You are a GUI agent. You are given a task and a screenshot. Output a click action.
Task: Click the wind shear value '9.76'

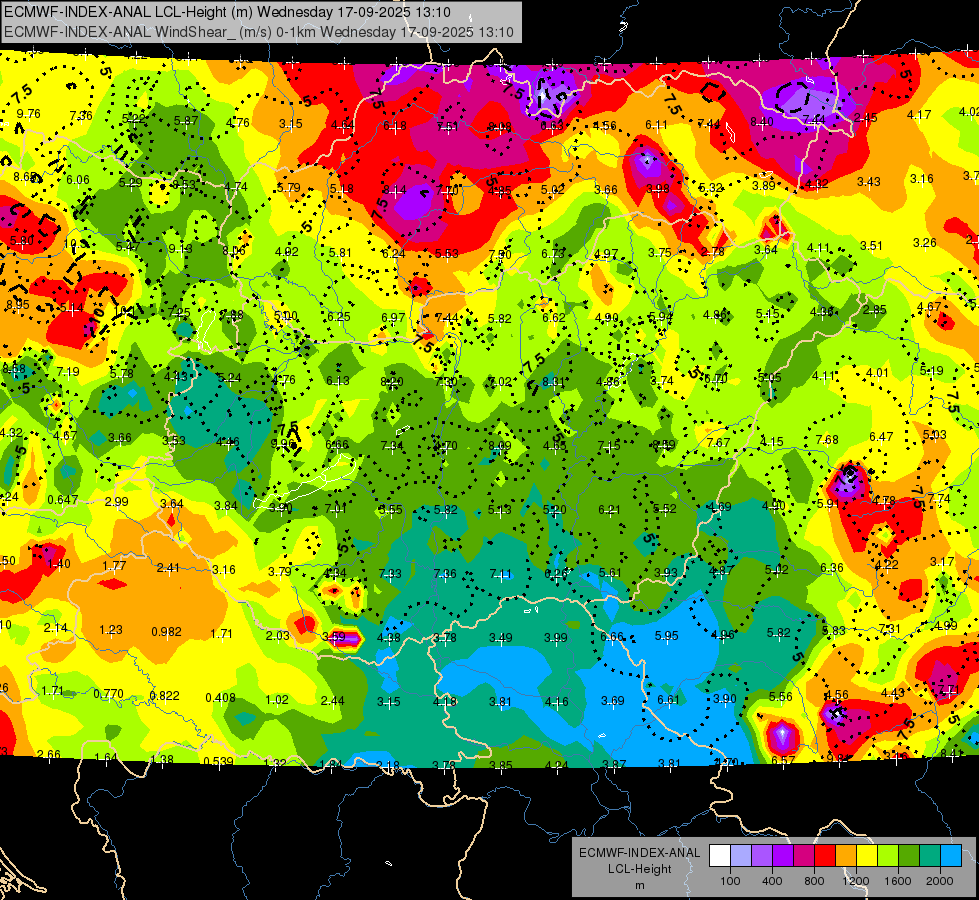click(x=29, y=114)
